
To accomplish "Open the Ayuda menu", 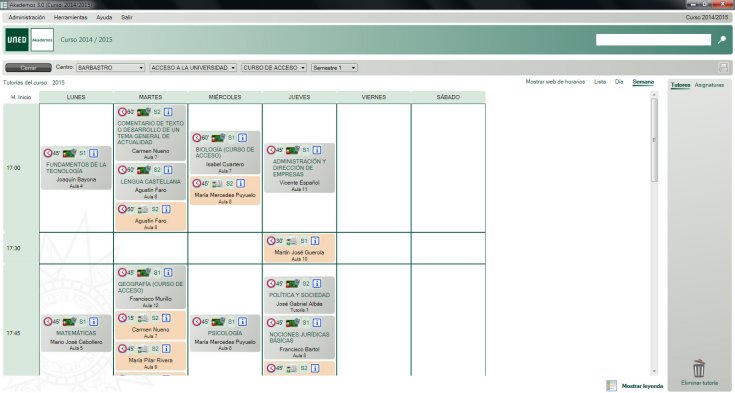I will click(104, 17).
